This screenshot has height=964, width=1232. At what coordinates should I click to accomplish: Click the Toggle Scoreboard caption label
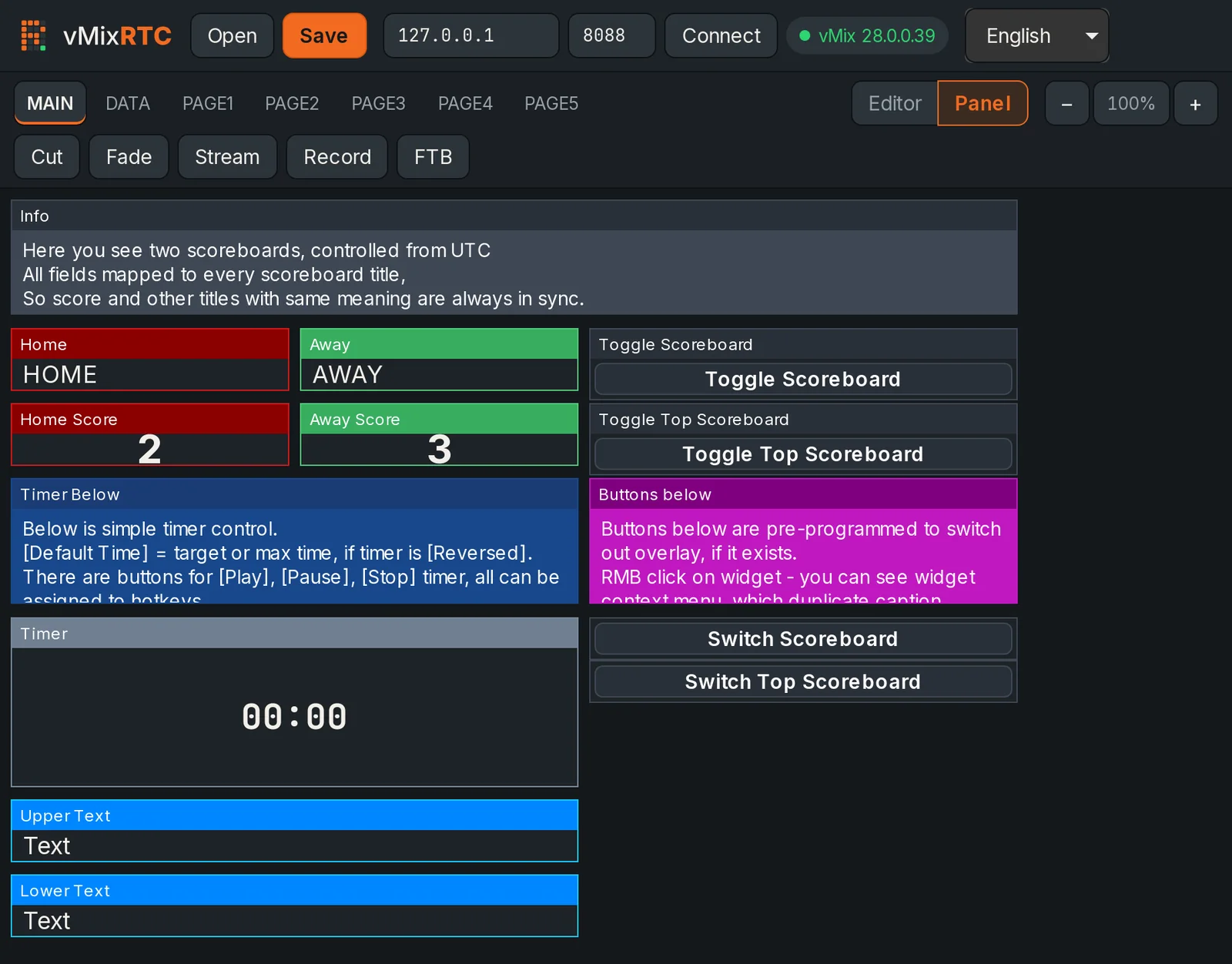[676, 345]
